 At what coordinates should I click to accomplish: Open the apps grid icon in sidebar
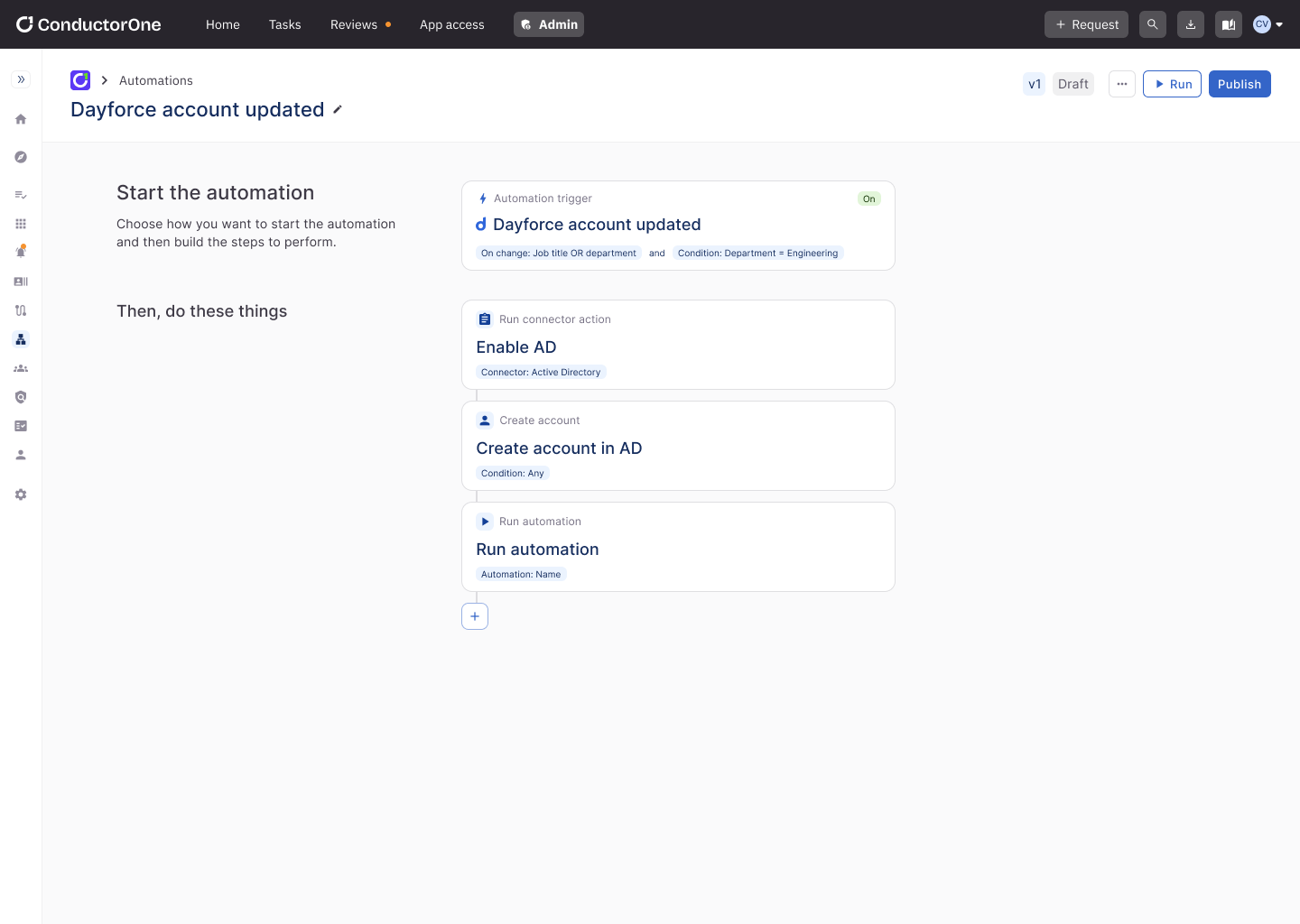(x=21, y=224)
